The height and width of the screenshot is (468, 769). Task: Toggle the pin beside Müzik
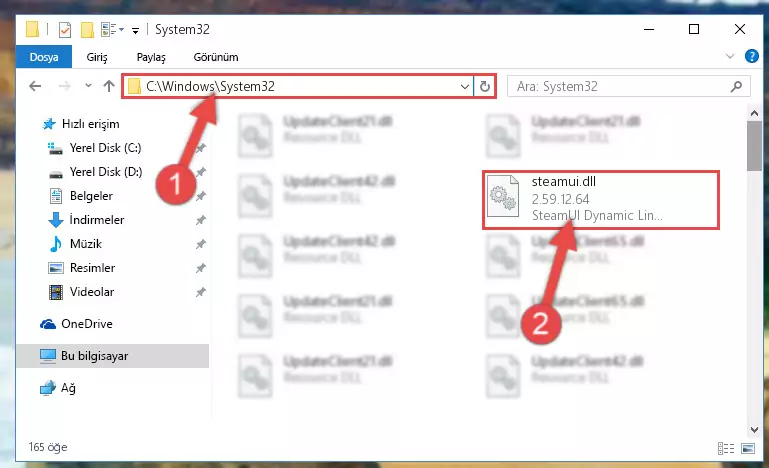200,244
